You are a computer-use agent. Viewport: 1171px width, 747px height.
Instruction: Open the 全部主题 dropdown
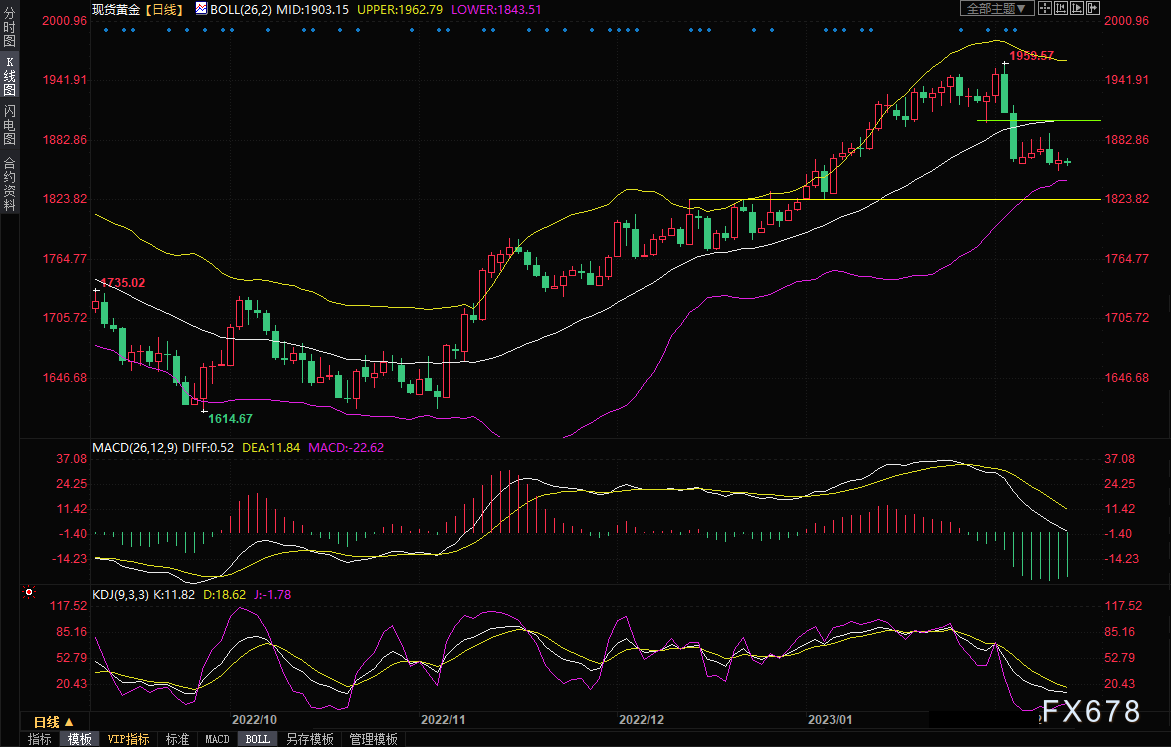(997, 8)
